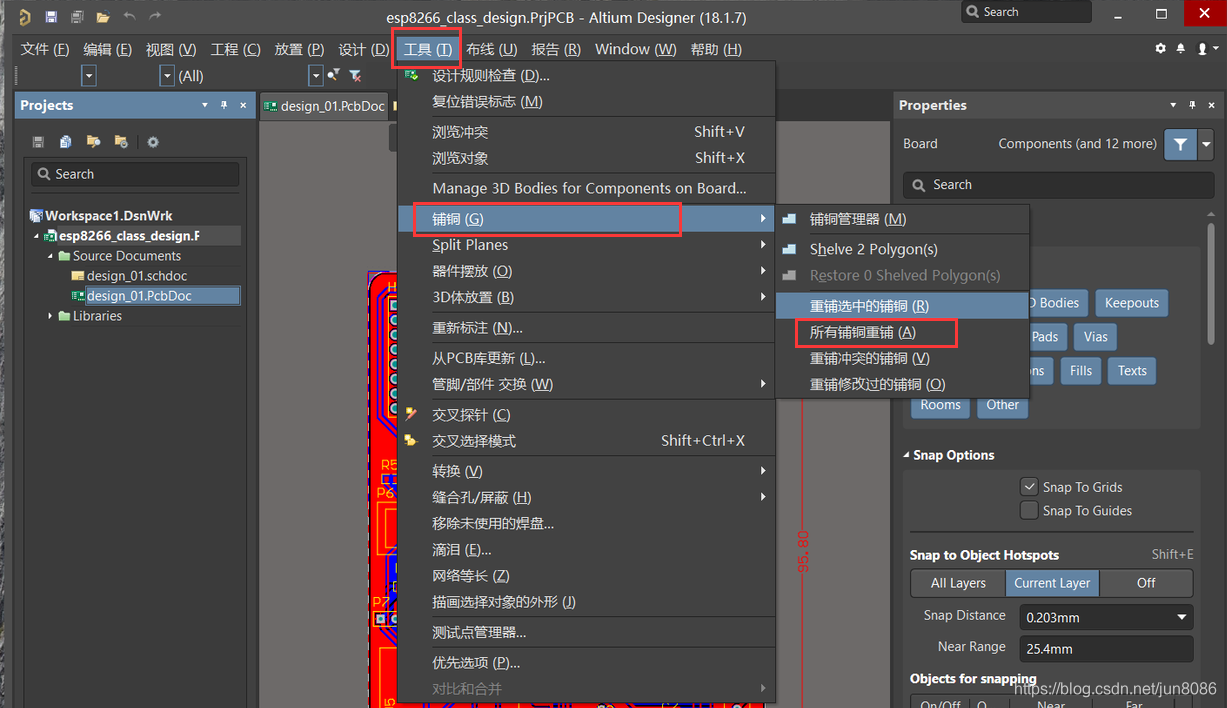Click the Polygon Manager icon
1227x708 pixels.
tap(790, 219)
